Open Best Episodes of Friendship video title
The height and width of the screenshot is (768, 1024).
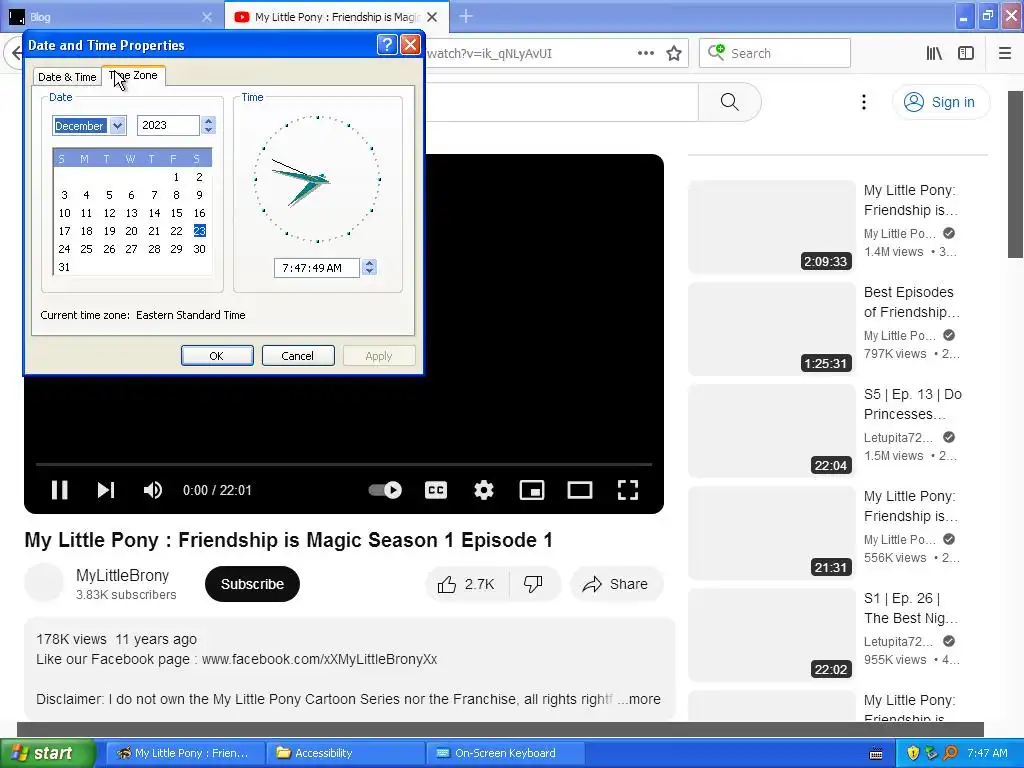[912, 302]
